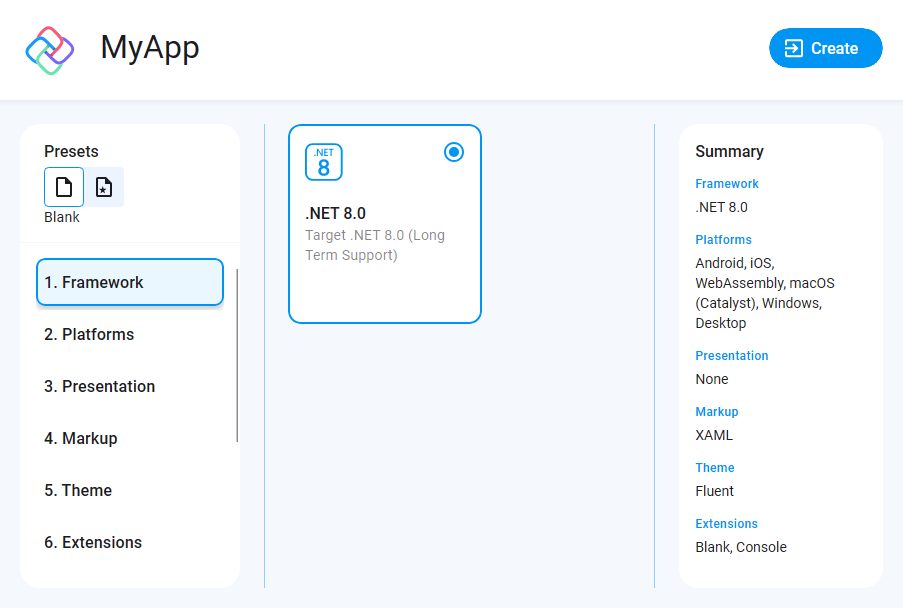Viewport: 903px width, 608px height.
Task: Select the Blank document preset icon
Action: (x=63, y=187)
